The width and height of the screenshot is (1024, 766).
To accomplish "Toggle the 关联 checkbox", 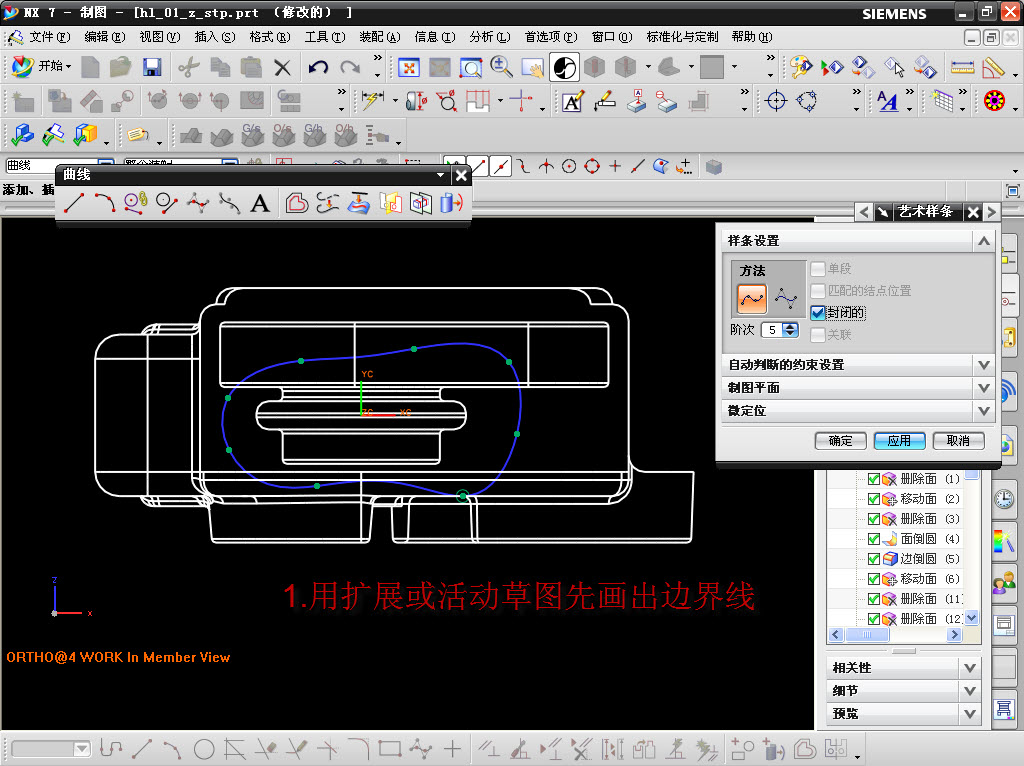I will 818,335.
